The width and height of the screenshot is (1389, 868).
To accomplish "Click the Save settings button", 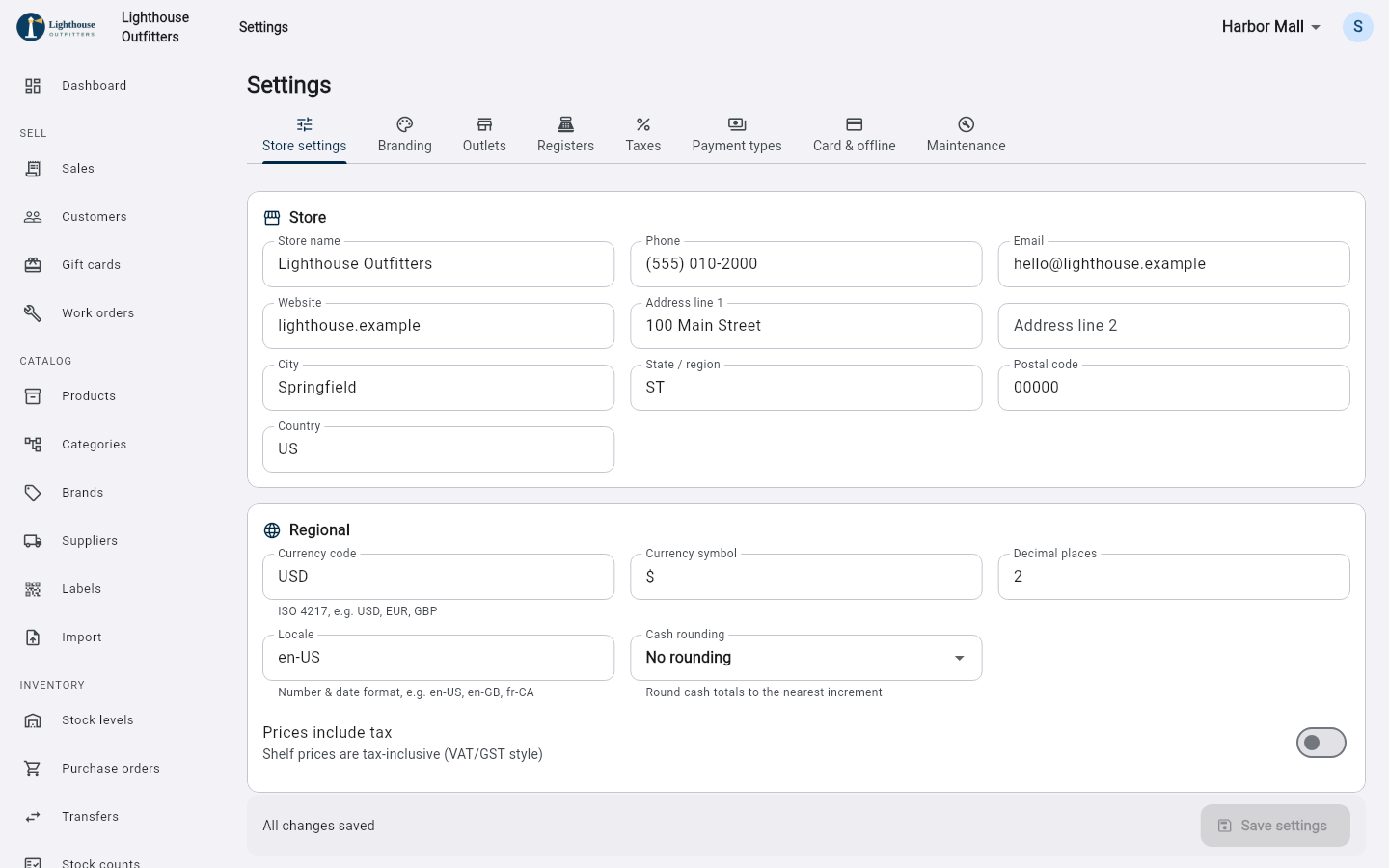I will (x=1275, y=826).
